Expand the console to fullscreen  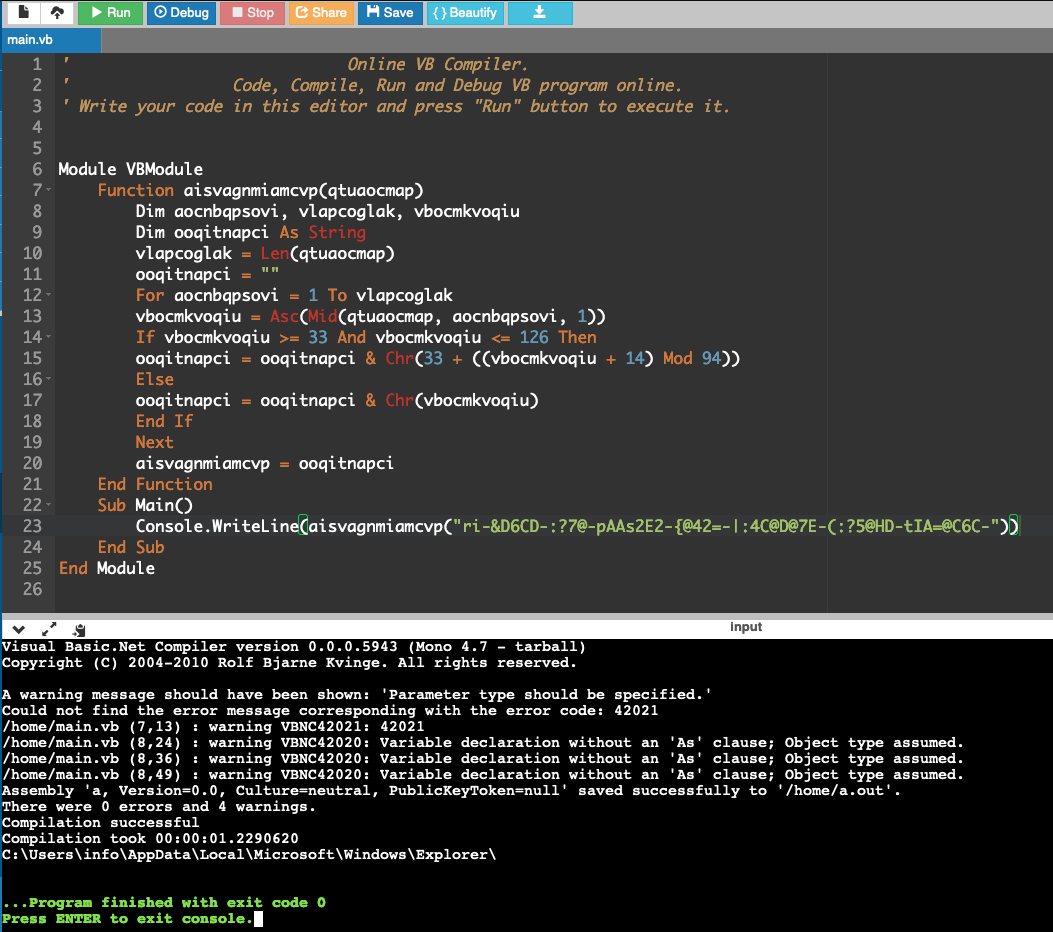coord(49,629)
